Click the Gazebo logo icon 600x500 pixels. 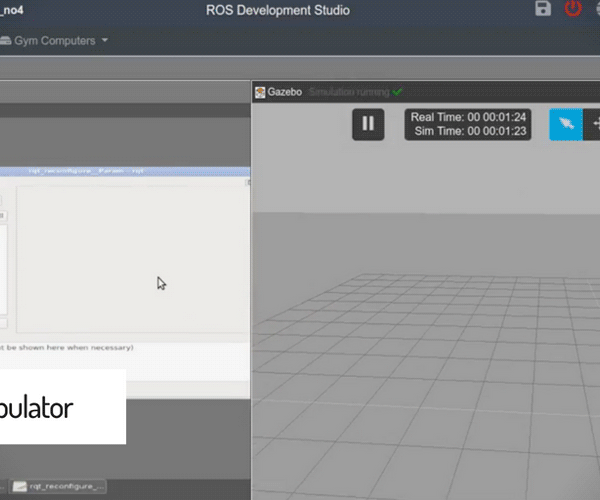pyautogui.click(x=260, y=92)
